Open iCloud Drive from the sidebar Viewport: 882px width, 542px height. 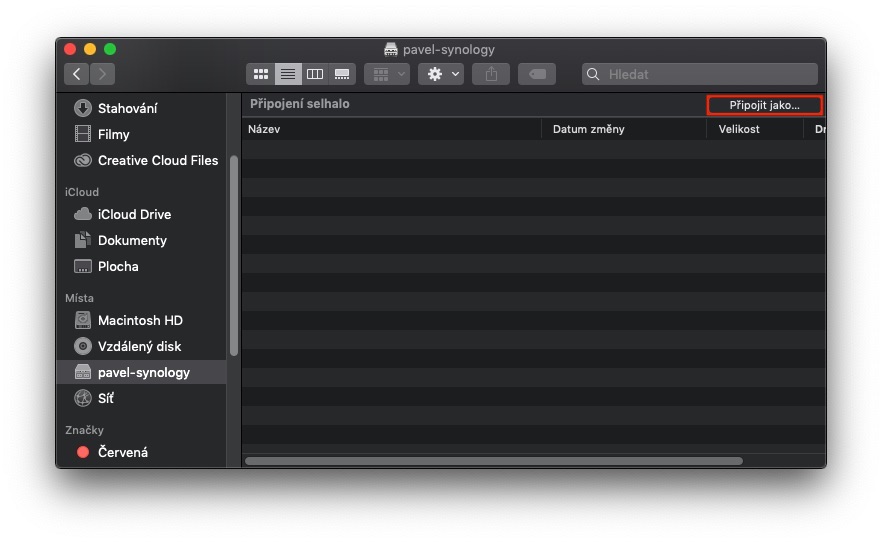[134, 214]
